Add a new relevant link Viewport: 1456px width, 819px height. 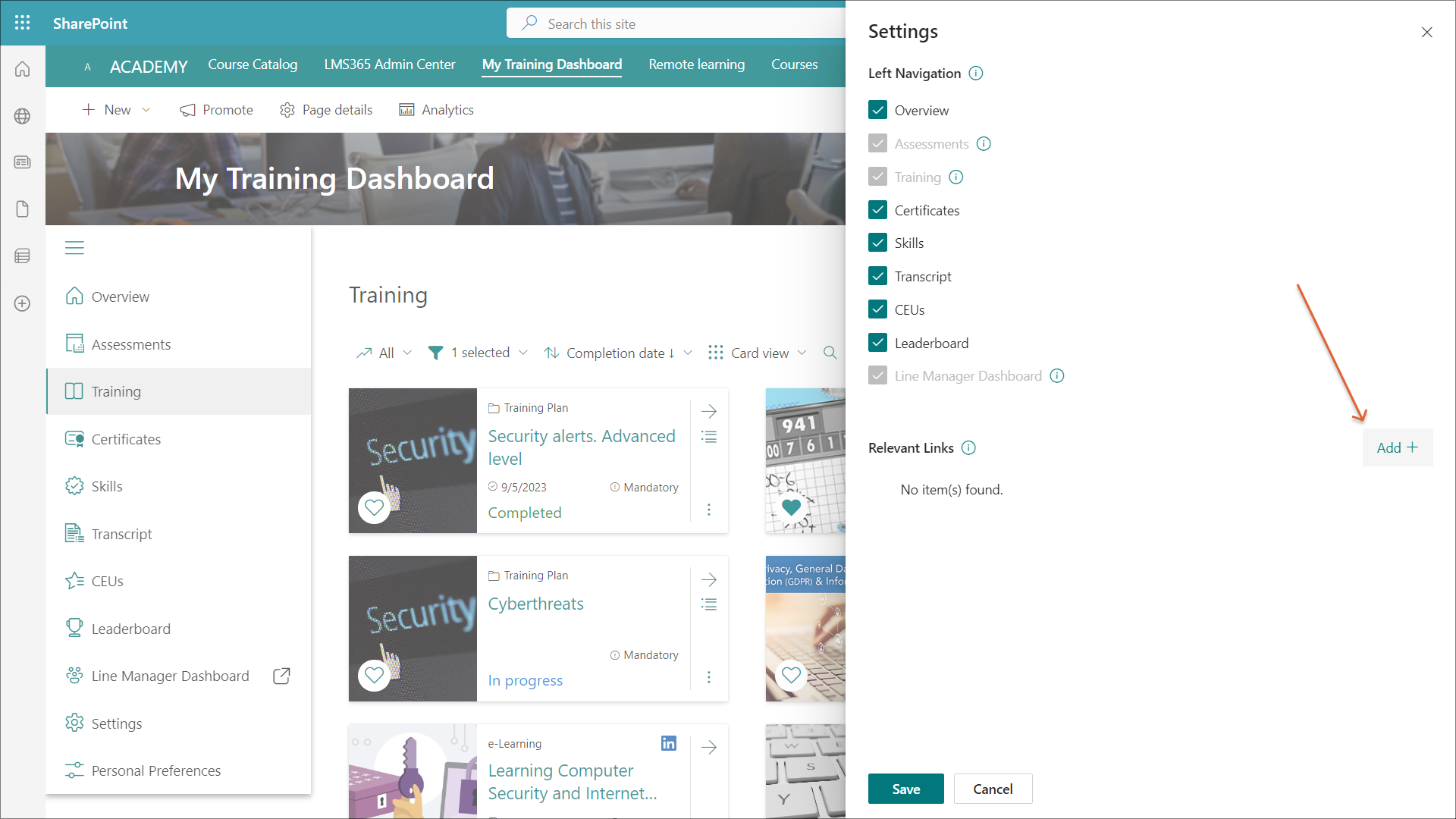[1397, 447]
